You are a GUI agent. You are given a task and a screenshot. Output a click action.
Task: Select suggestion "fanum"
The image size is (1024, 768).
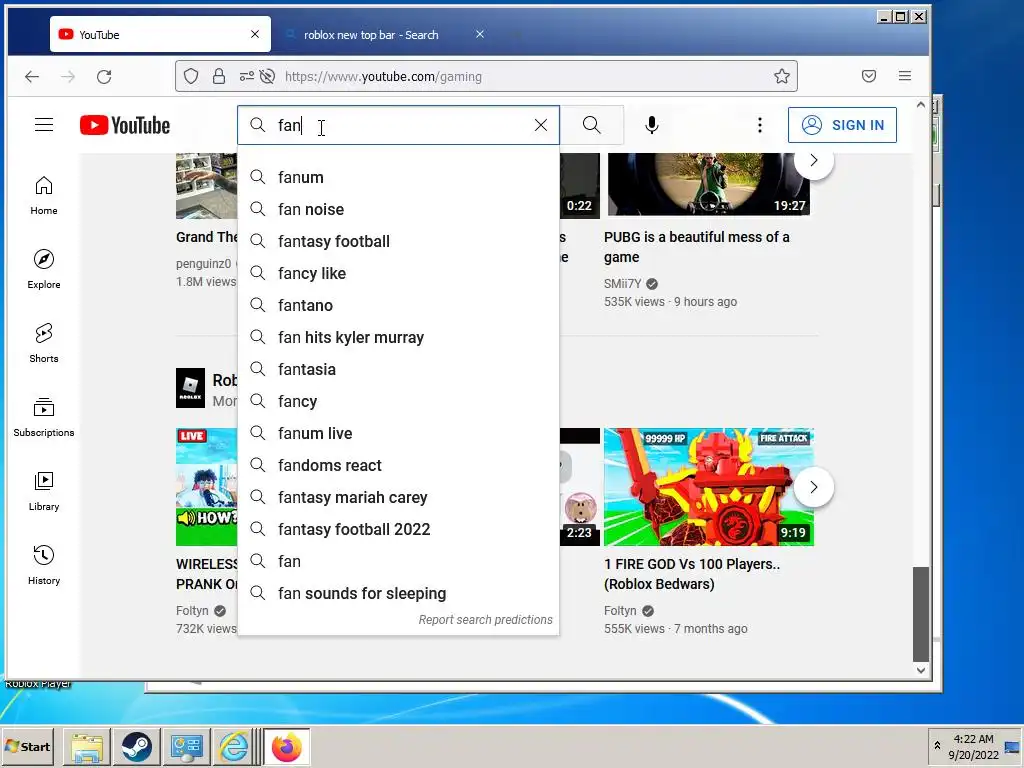click(398, 178)
